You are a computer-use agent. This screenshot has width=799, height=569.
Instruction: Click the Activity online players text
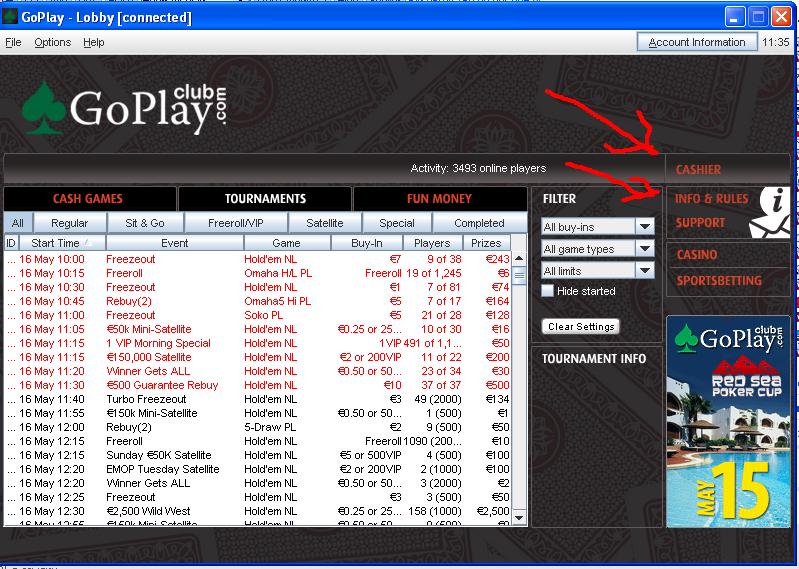coord(478,168)
